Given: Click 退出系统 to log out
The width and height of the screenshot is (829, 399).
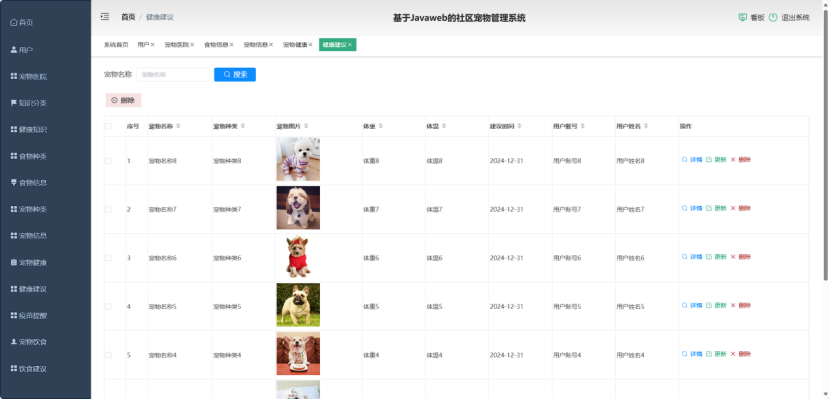Looking at the screenshot, I should pos(789,17).
